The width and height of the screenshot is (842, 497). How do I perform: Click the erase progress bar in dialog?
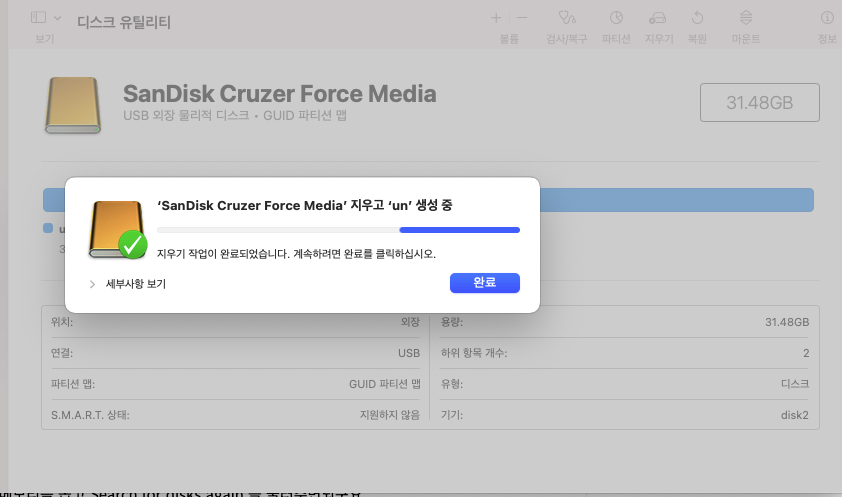point(338,230)
